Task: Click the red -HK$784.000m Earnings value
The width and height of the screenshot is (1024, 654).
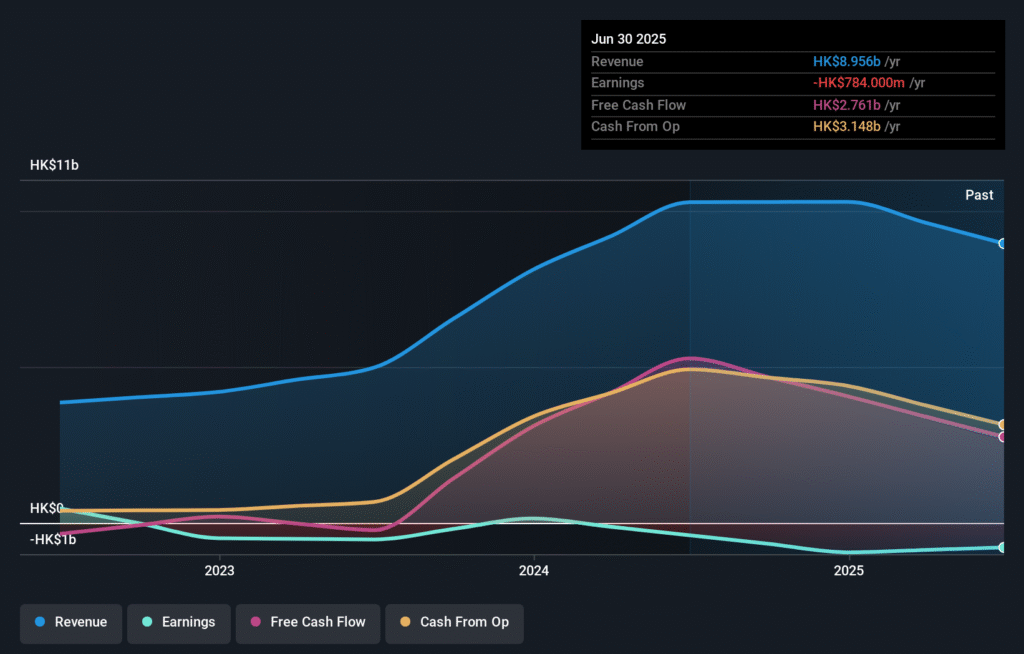Action: coord(858,83)
